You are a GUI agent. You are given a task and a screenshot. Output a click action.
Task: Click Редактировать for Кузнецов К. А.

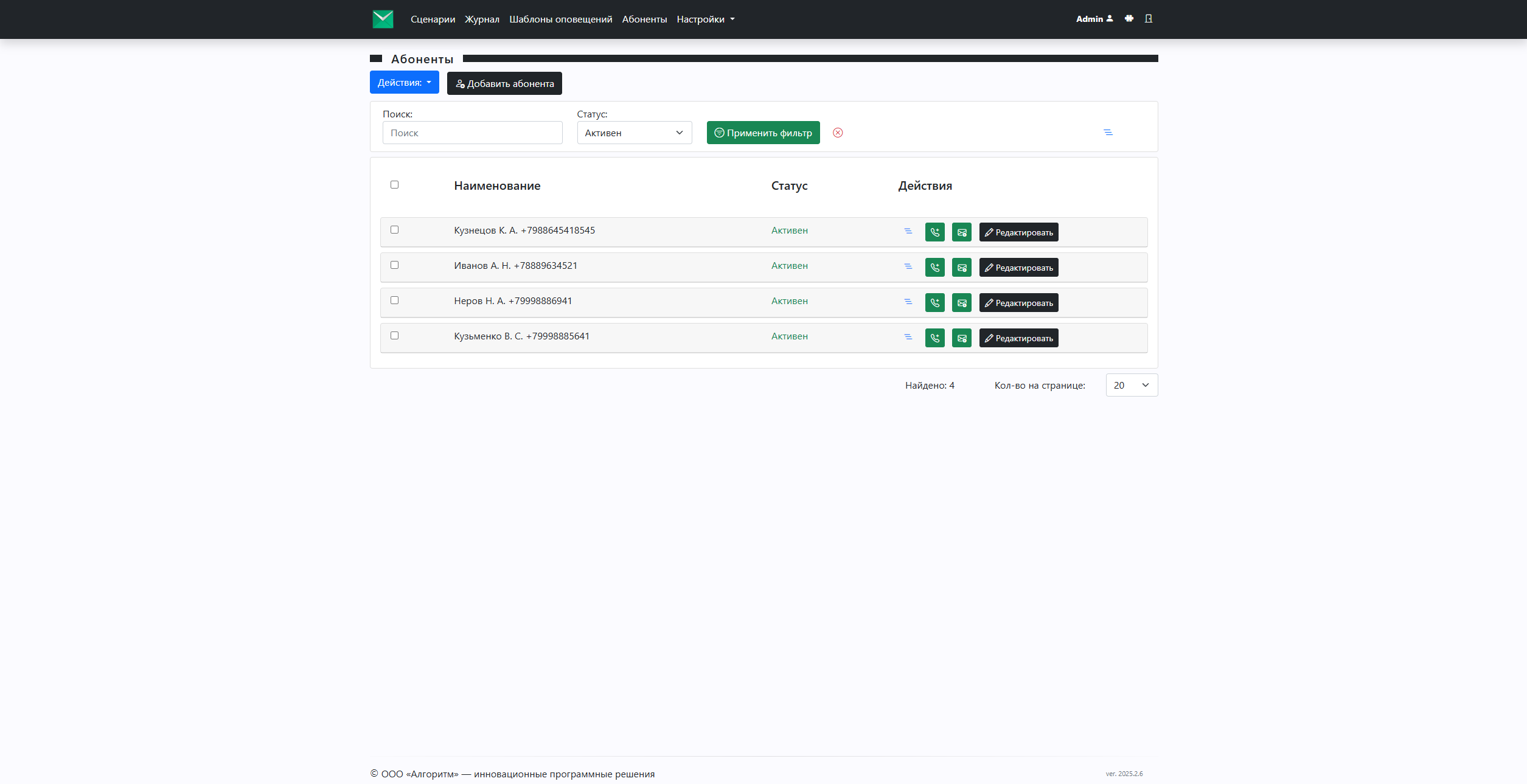click(x=1018, y=232)
